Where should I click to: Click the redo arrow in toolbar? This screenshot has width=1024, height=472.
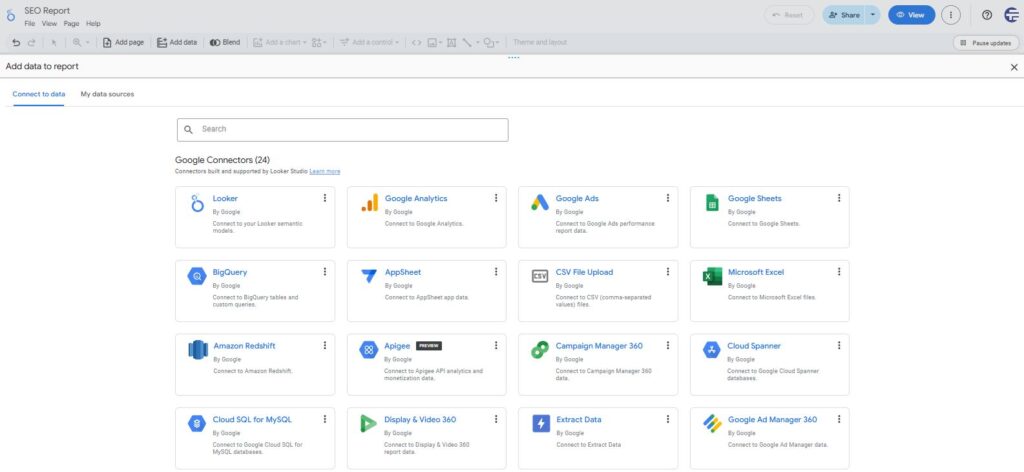(31, 42)
